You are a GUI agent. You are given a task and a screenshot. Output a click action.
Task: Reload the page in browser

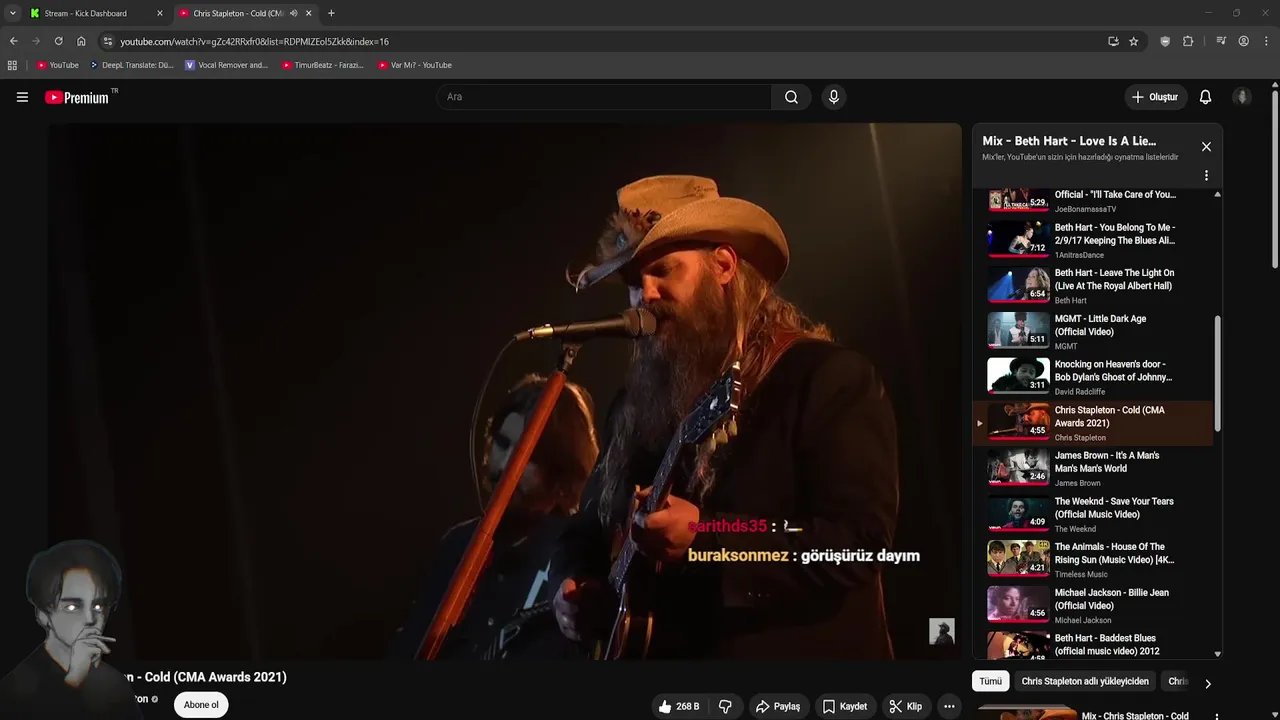(58, 41)
